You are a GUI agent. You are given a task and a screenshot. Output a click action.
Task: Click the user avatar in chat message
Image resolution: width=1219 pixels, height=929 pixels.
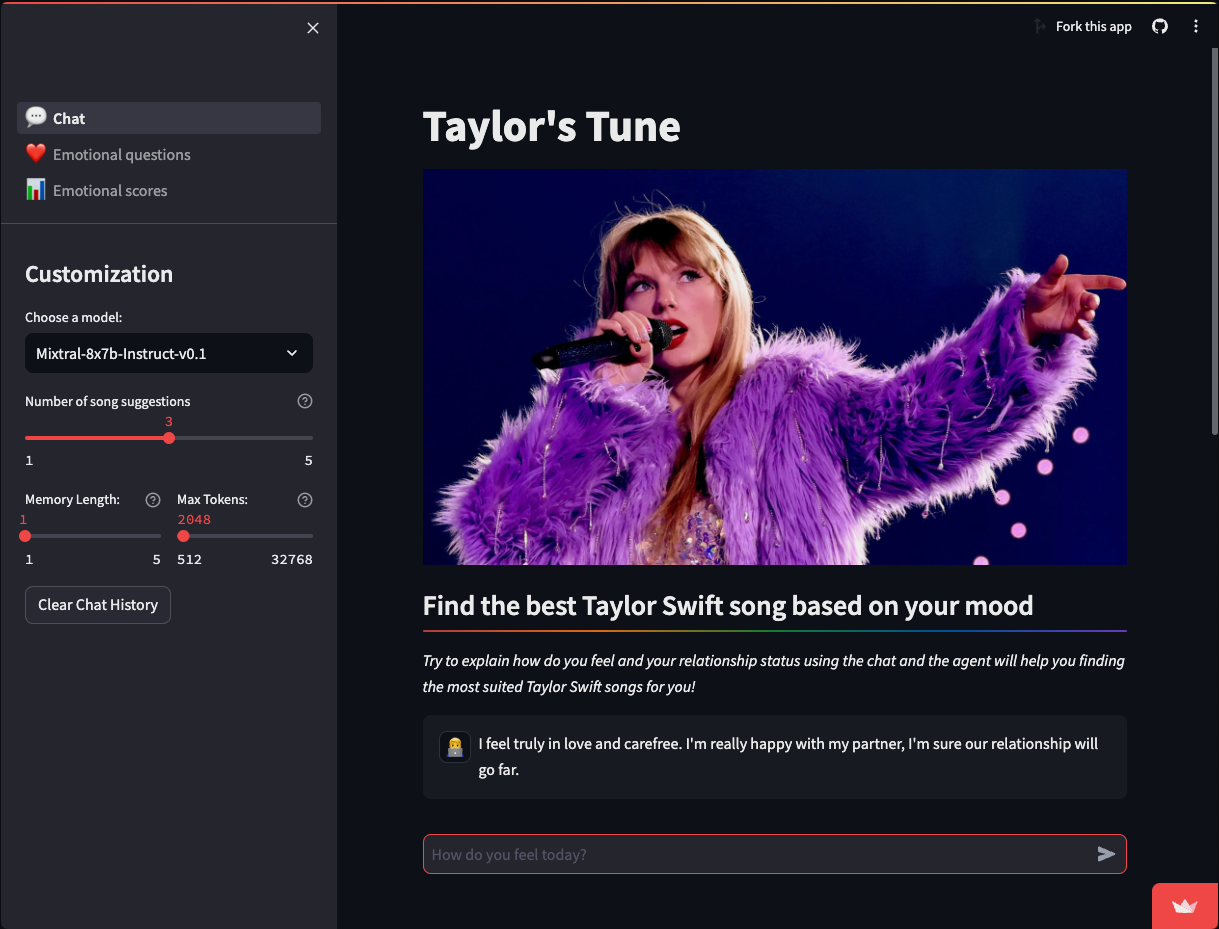point(455,747)
